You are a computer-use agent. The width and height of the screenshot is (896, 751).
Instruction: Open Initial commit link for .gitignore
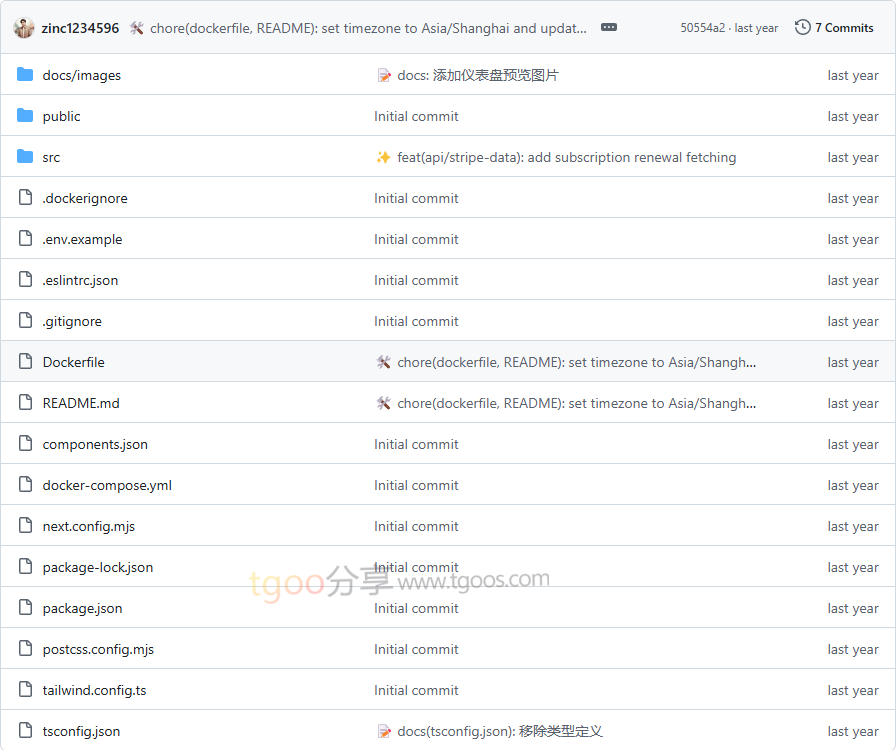click(x=416, y=322)
